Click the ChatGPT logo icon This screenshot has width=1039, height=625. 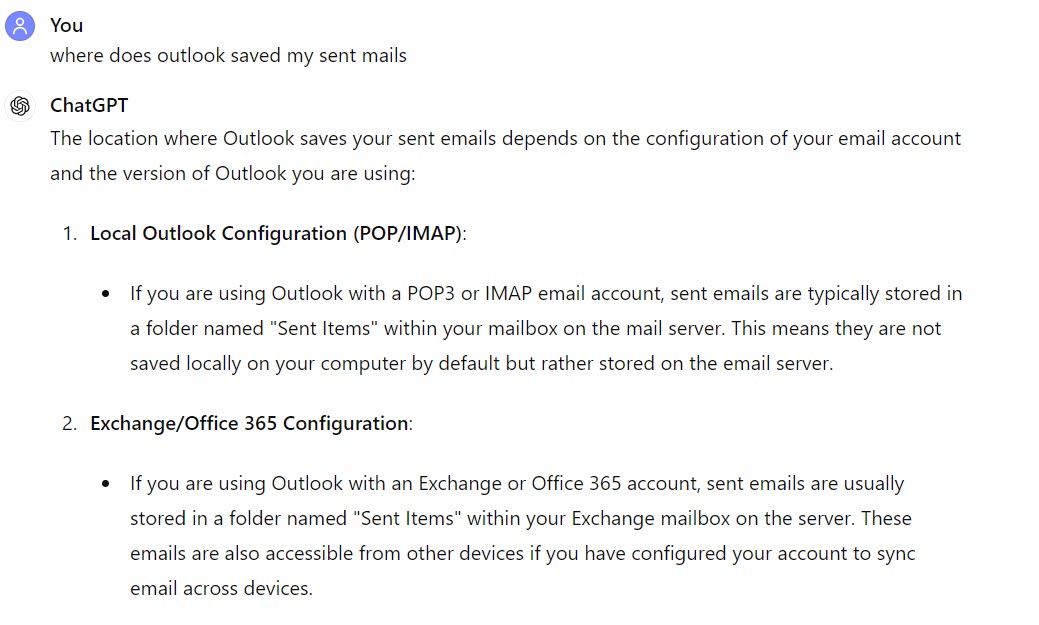(20, 106)
